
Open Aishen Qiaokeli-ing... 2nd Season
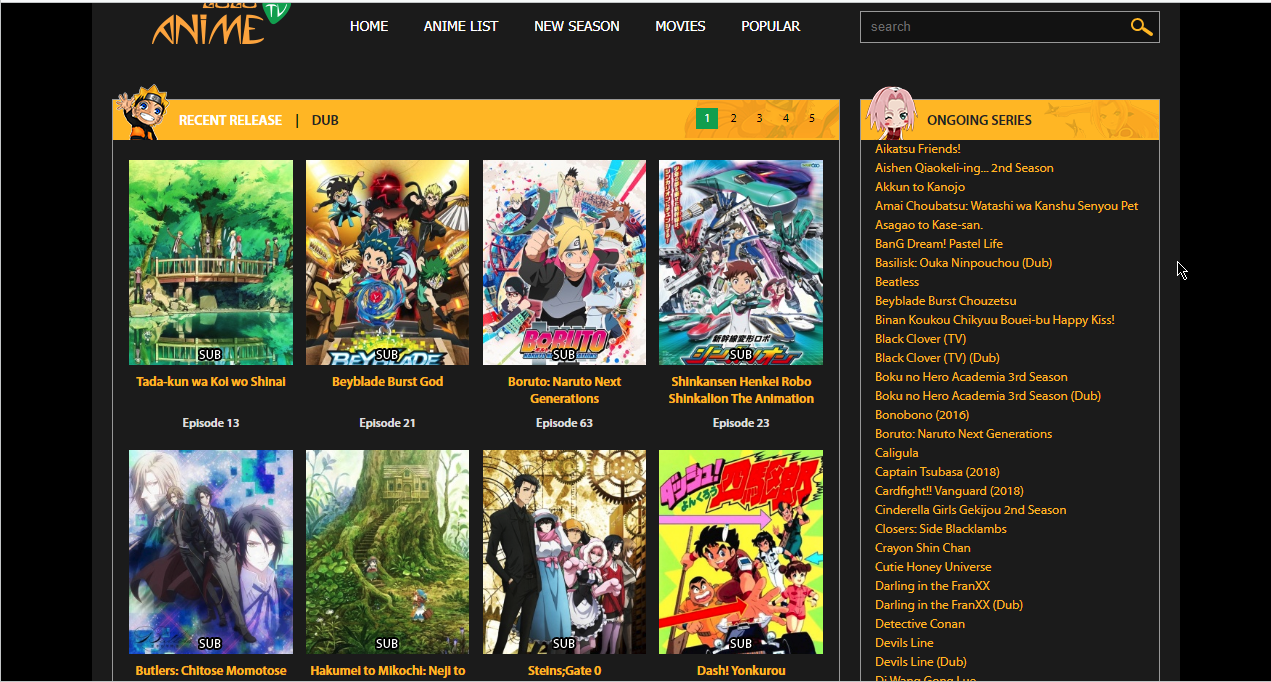tap(964, 168)
